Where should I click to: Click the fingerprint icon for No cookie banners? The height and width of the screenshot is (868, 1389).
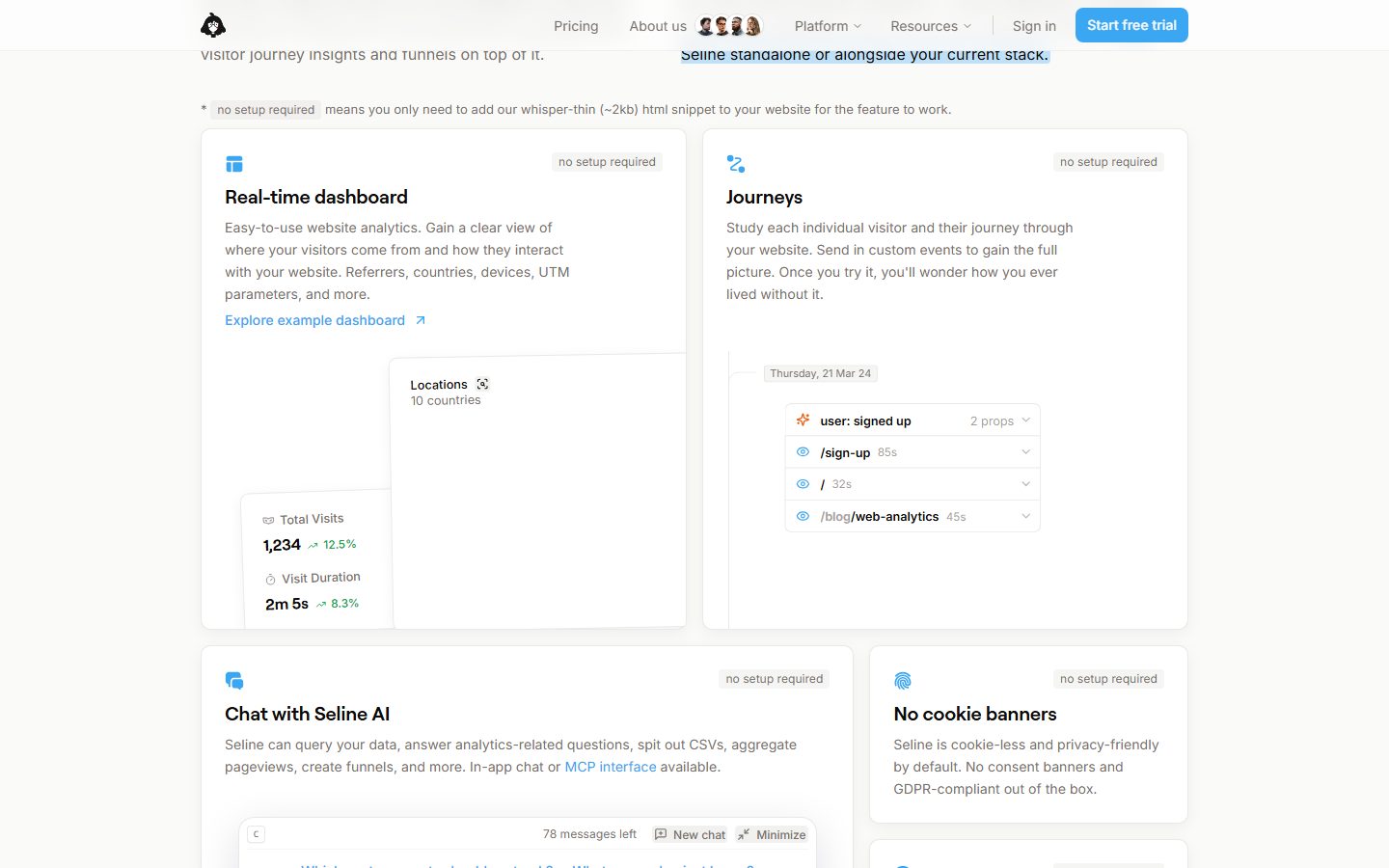[903, 681]
